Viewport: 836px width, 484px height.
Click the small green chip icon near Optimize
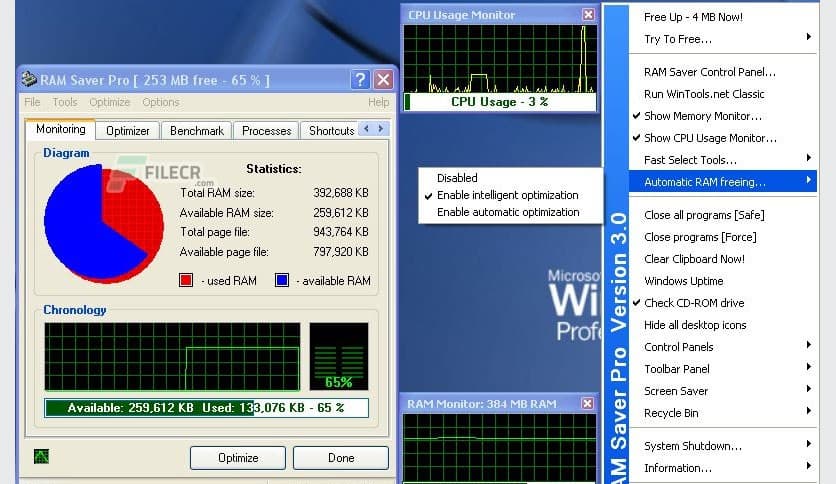click(x=41, y=456)
